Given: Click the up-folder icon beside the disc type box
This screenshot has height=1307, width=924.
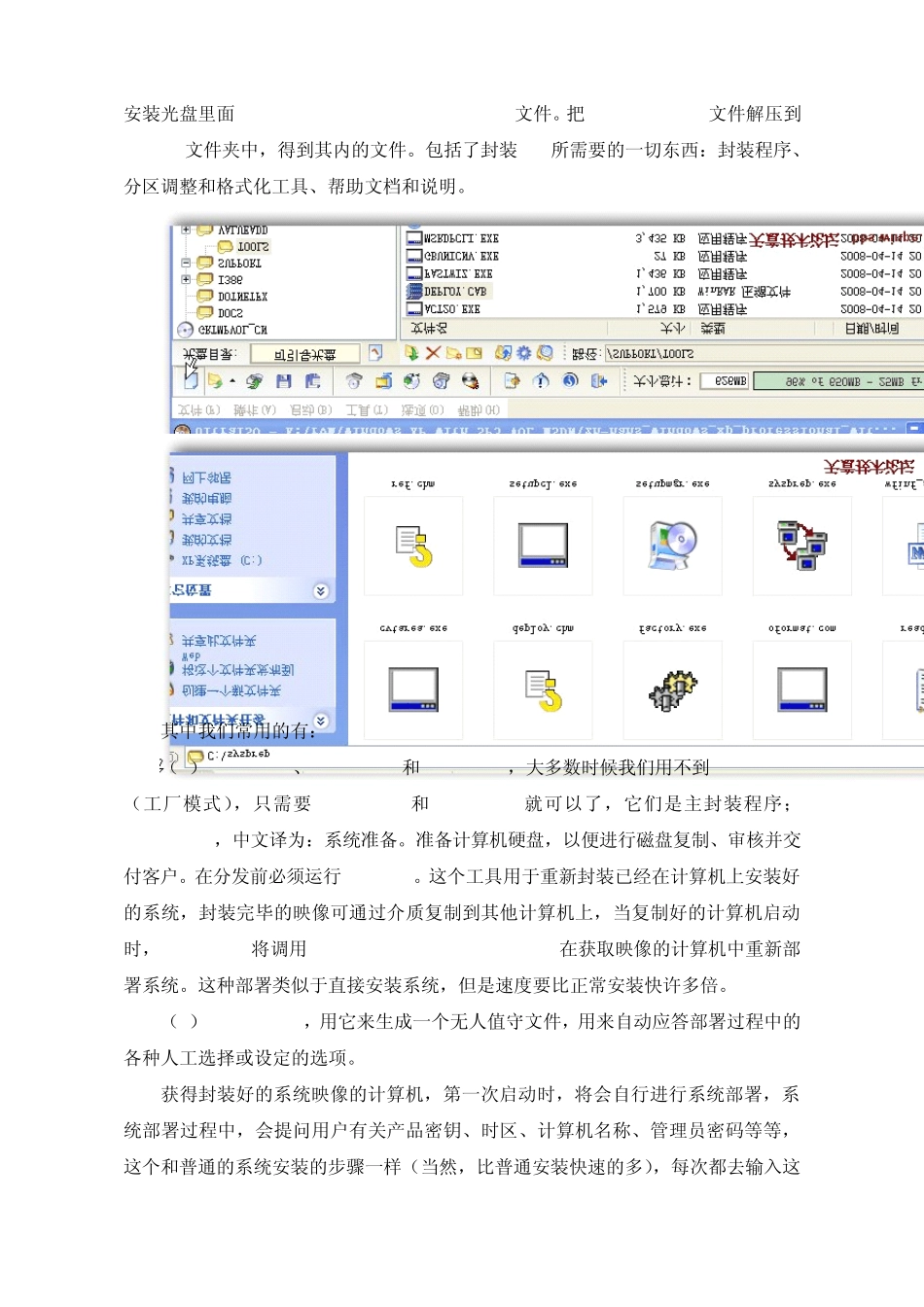Looking at the screenshot, I should point(375,353).
